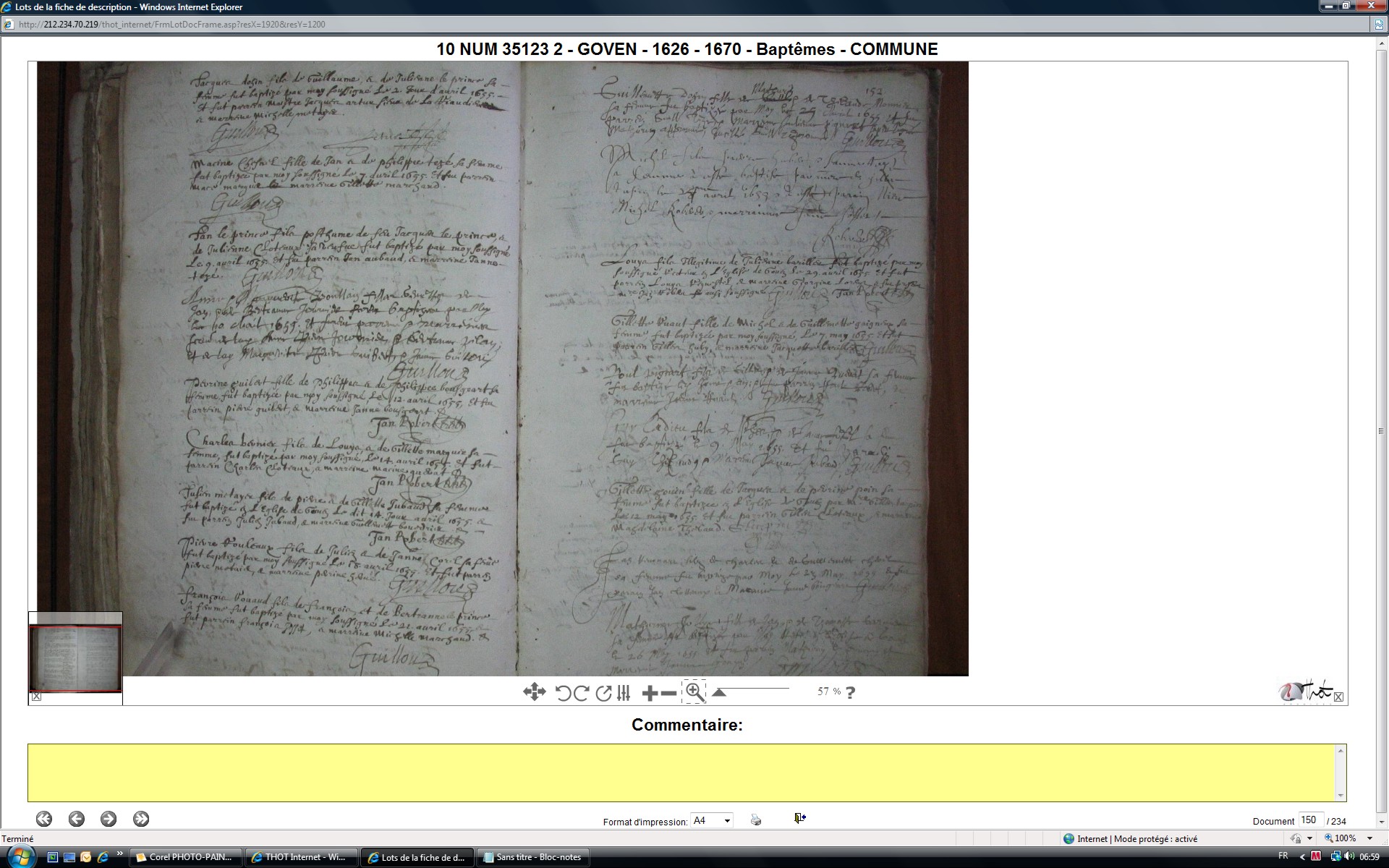The width and height of the screenshot is (1389, 868).
Task: Zoom in with the plus icon
Action: coord(650,693)
